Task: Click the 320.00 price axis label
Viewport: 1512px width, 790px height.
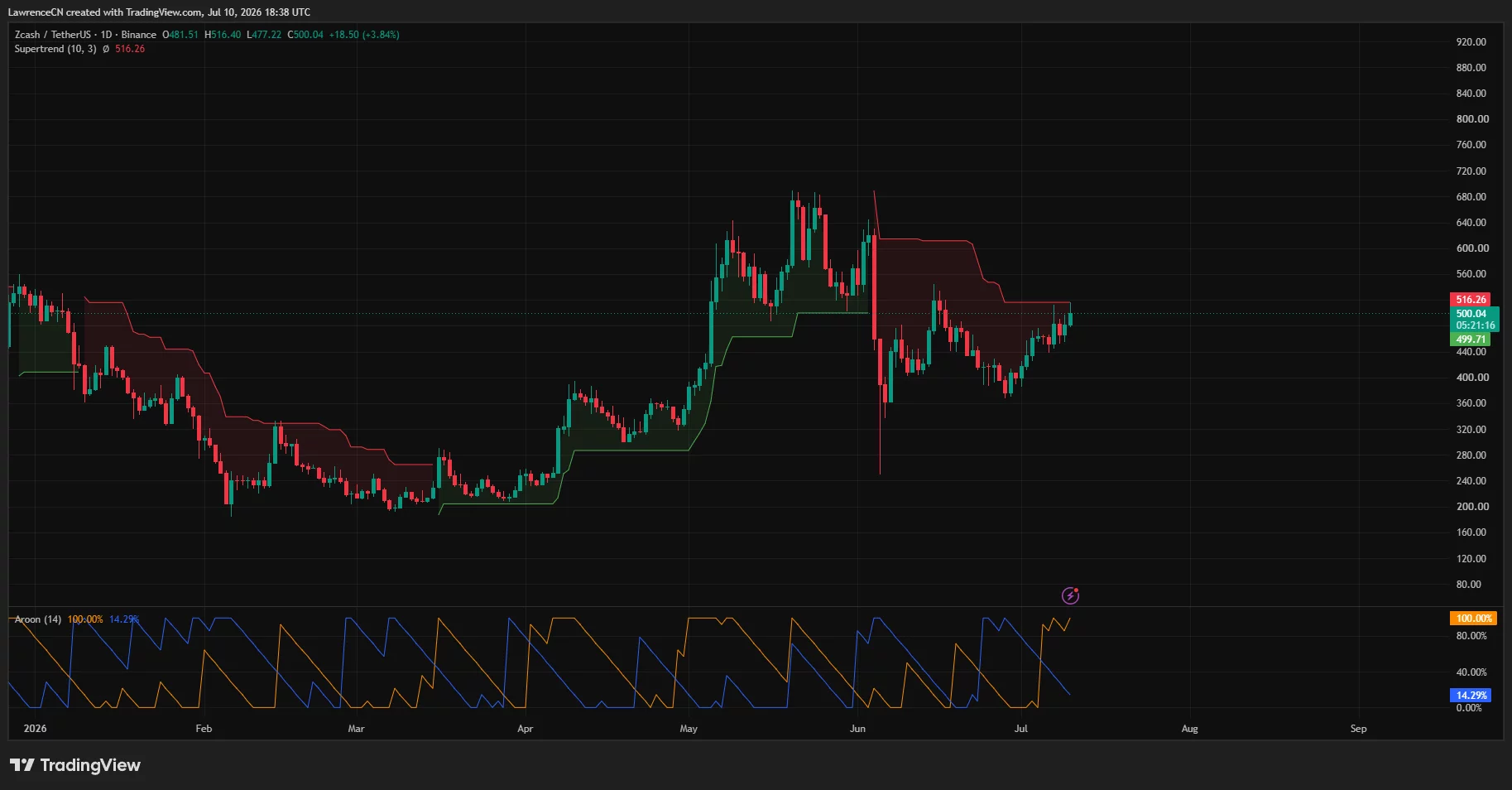Action: [x=1471, y=430]
